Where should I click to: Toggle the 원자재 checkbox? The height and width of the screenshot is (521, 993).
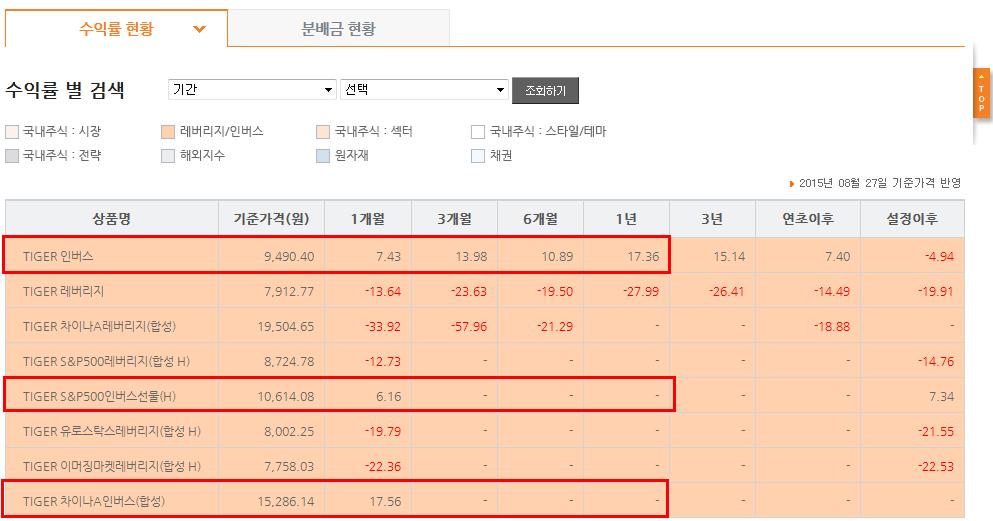(323, 156)
